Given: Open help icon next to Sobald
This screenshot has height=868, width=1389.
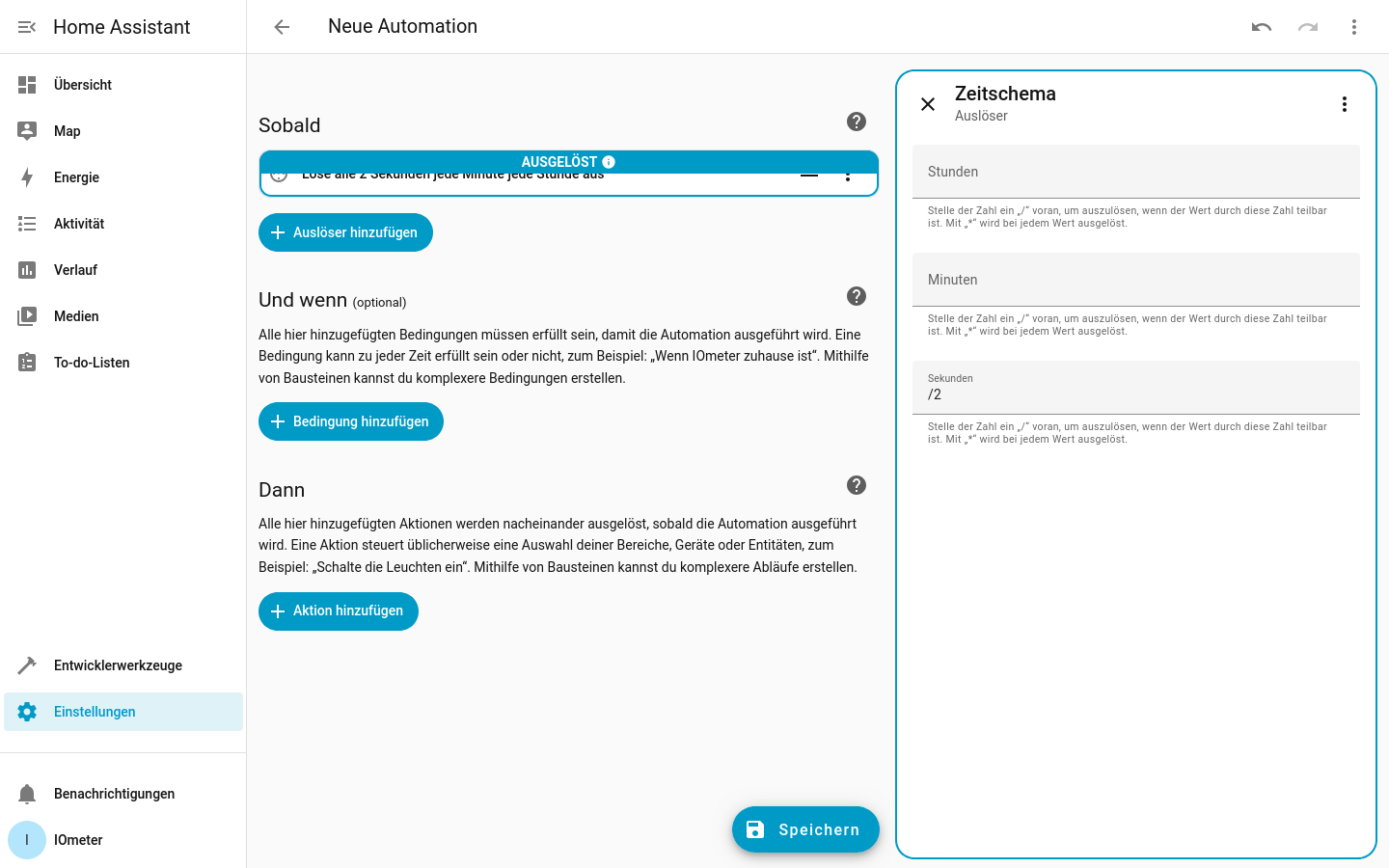Looking at the screenshot, I should click(x=857, y=122).
